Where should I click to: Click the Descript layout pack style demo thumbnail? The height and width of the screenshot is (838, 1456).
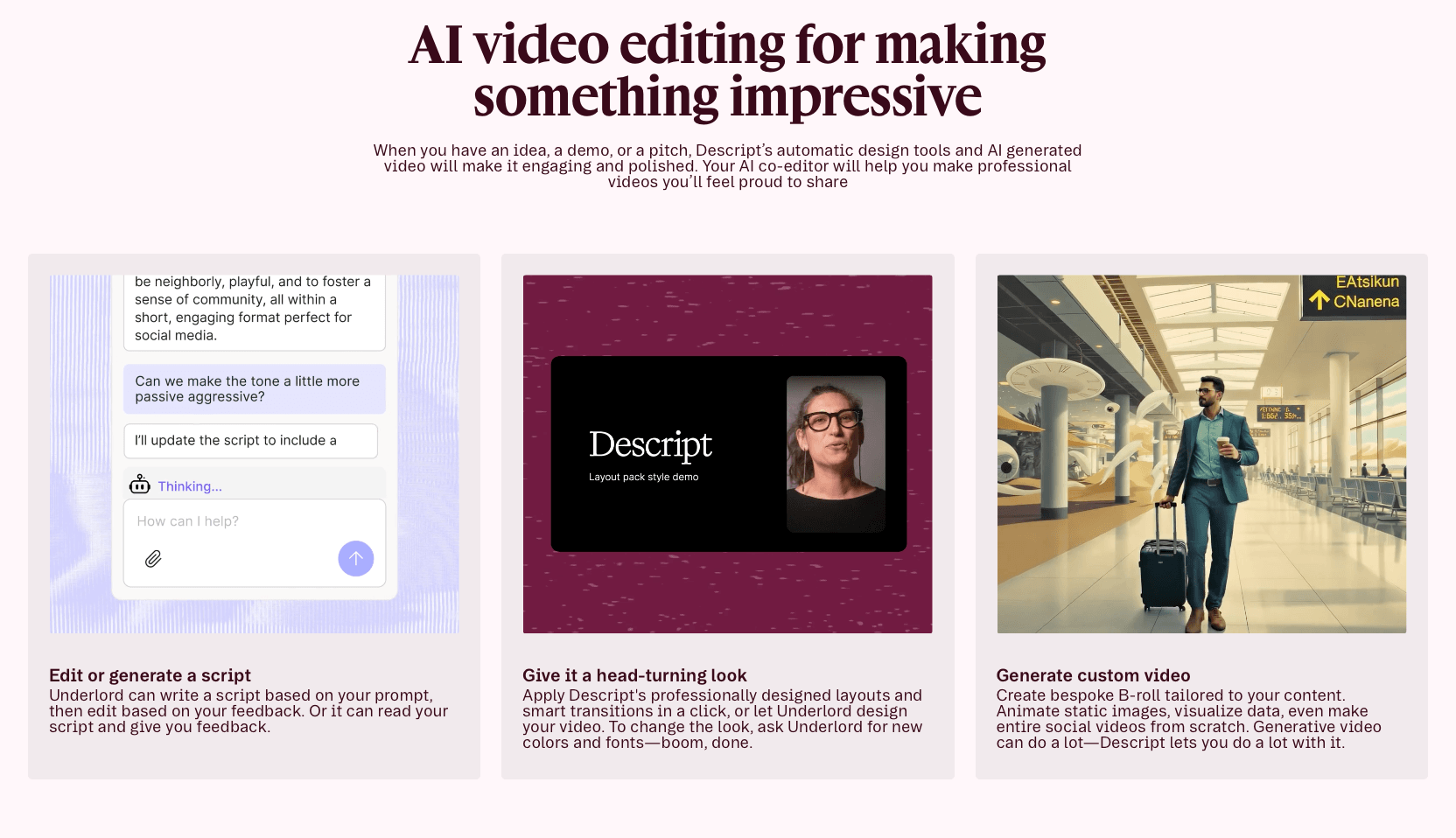point(727,454)
